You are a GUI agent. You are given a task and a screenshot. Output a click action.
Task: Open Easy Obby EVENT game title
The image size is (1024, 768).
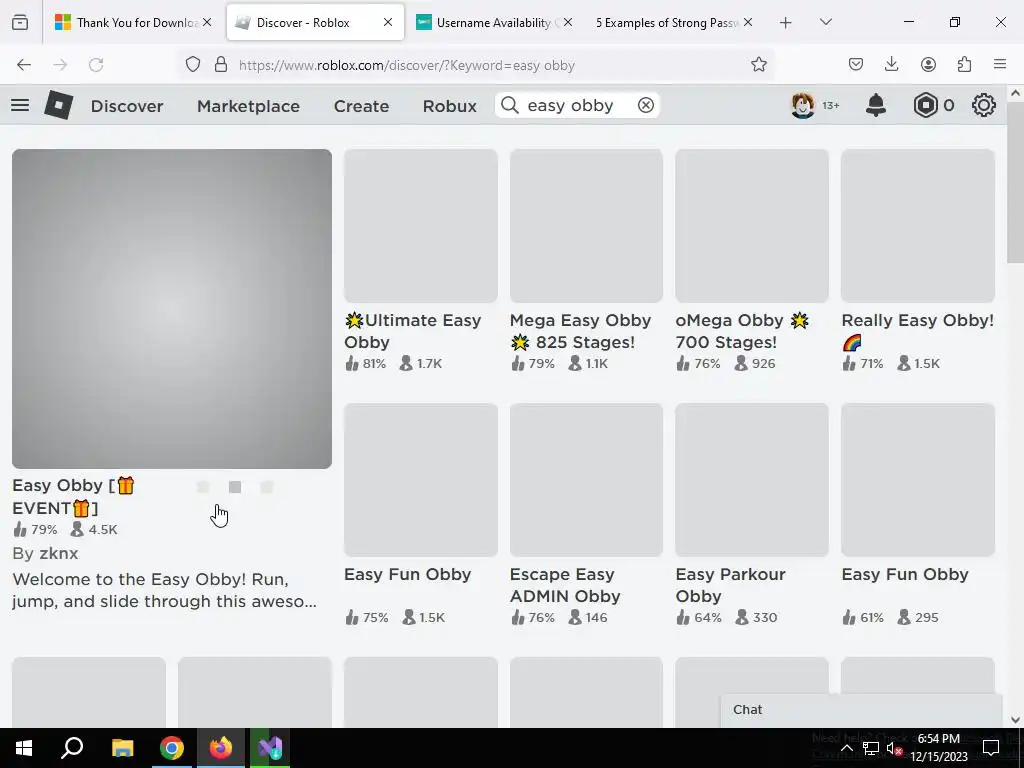click(x=74, y=497)
